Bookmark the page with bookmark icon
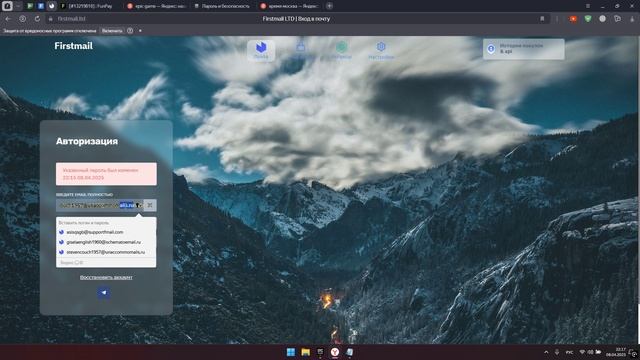This screenshot has height=360, width=640. [x=542, y=19]
